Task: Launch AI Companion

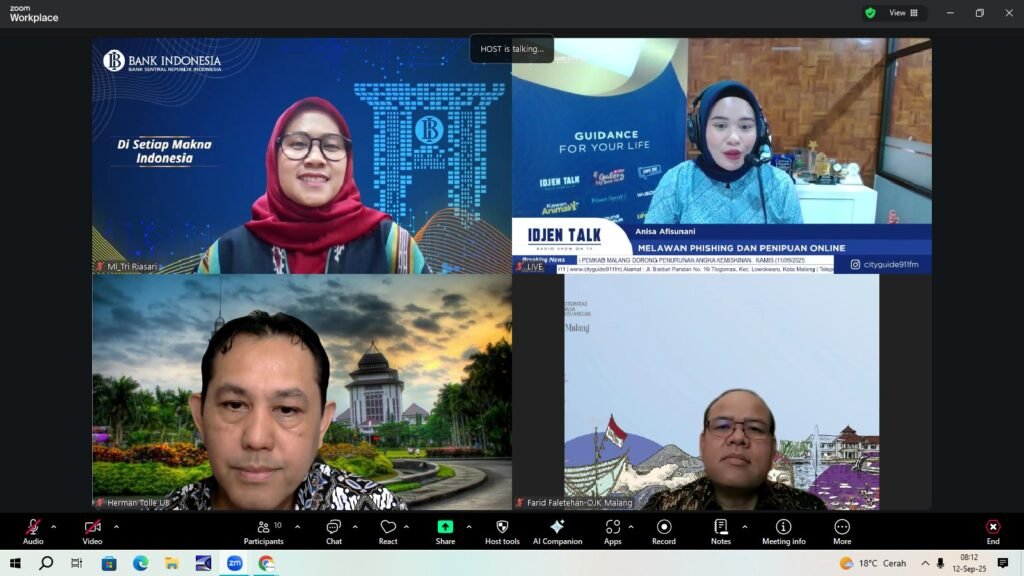Action: point(557,532)
